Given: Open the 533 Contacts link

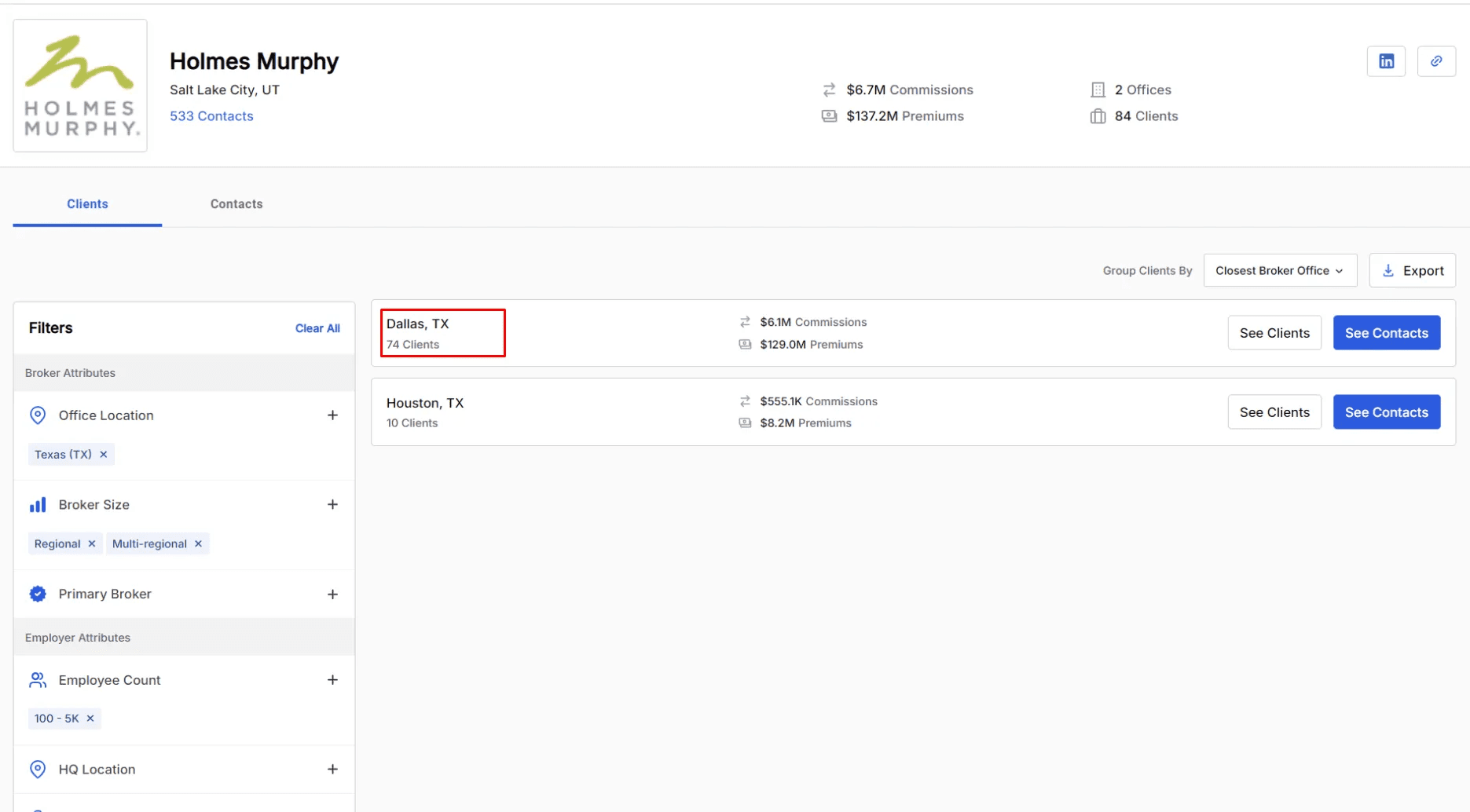Looking at the screenshot, I should (x=211, y=115).
